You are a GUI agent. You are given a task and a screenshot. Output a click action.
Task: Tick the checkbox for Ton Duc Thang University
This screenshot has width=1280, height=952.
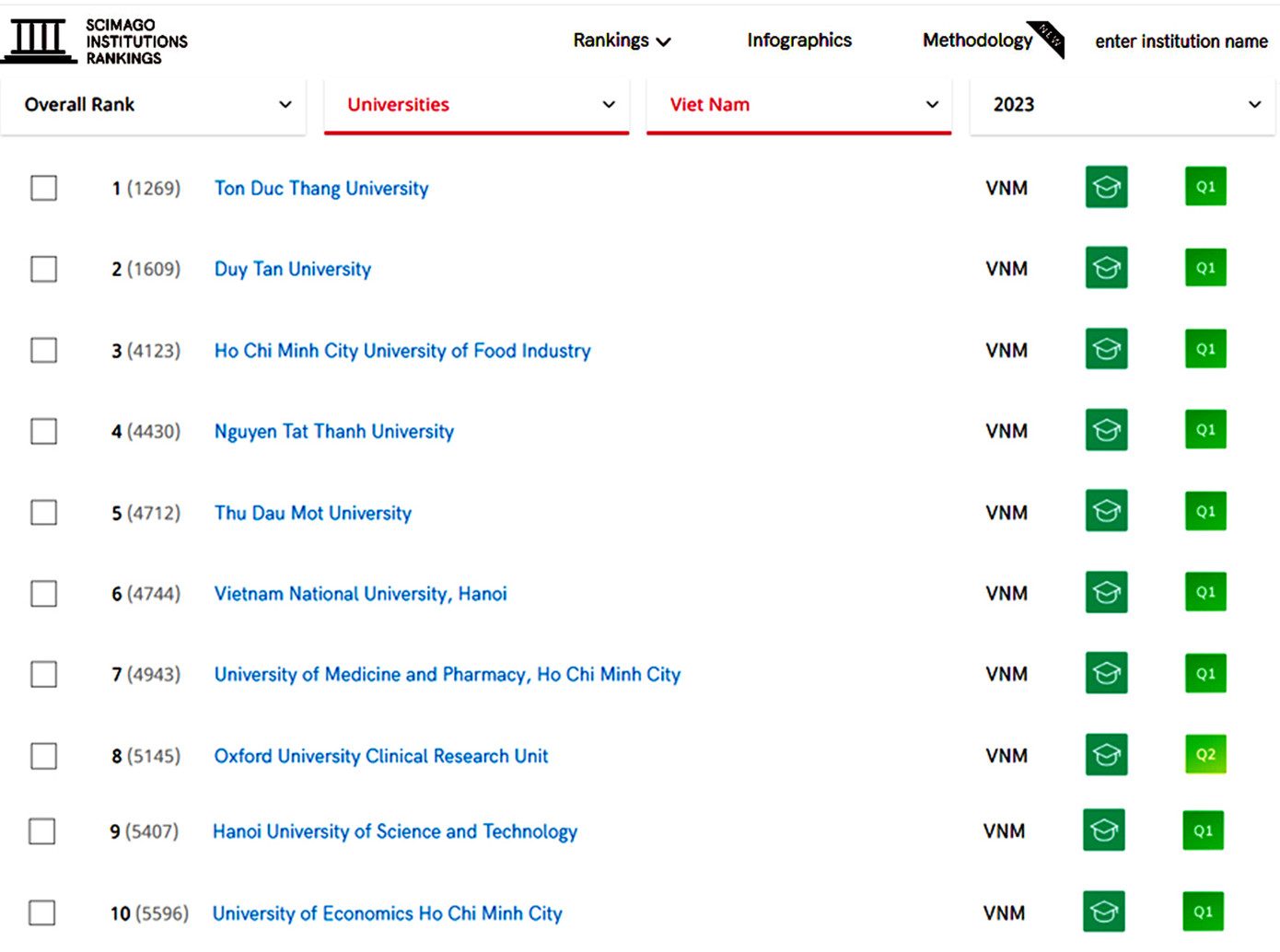pyautogui.click(x=43, y=188)
